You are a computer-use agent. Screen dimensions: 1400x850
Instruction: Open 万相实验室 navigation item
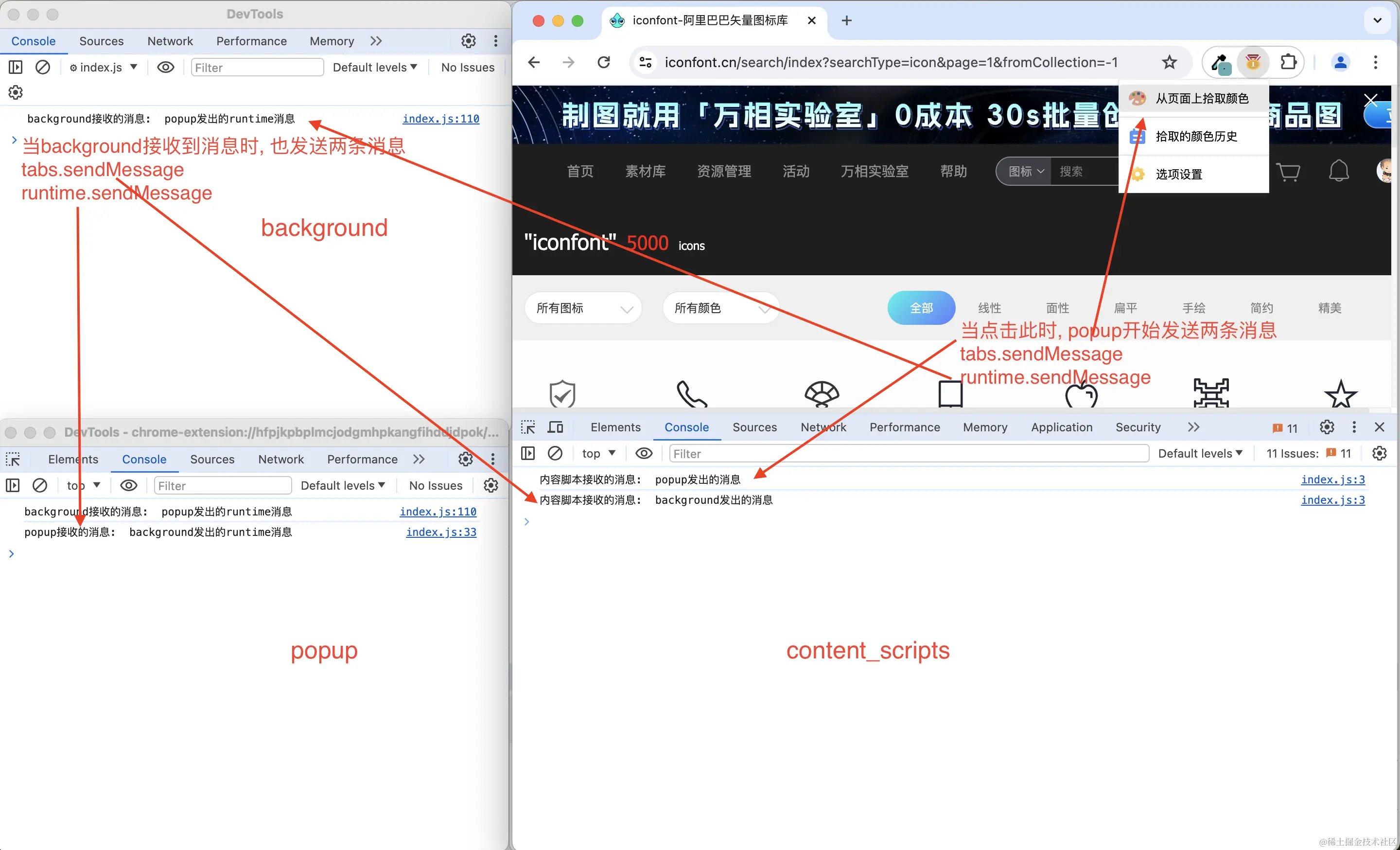(875, 171)
